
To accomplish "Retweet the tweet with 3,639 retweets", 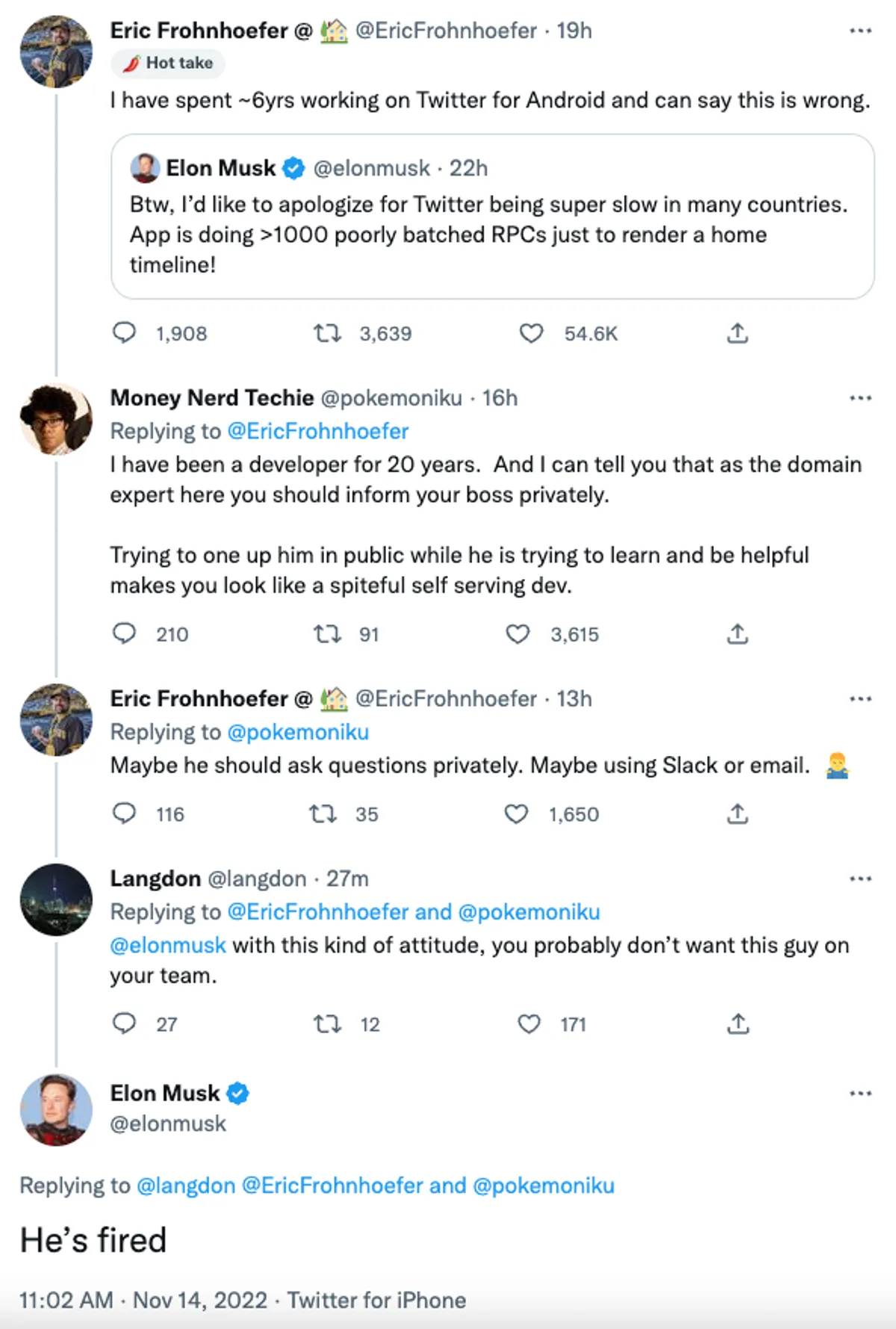I will coord(327,332).
